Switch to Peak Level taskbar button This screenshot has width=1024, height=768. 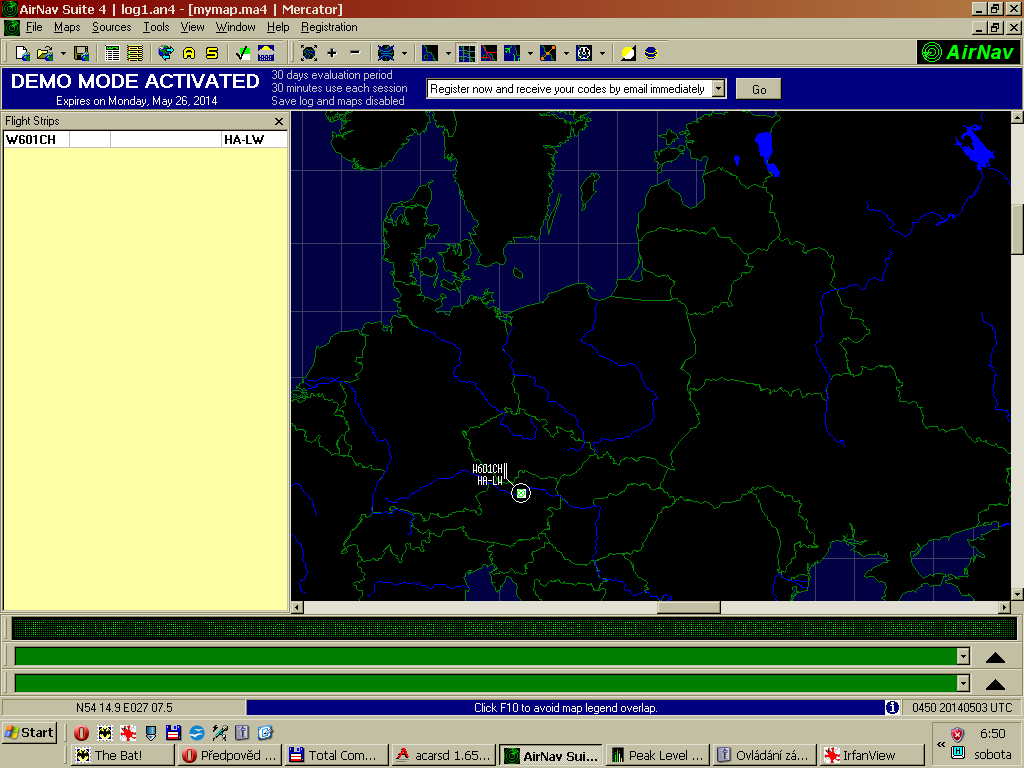tap(658, 756)
